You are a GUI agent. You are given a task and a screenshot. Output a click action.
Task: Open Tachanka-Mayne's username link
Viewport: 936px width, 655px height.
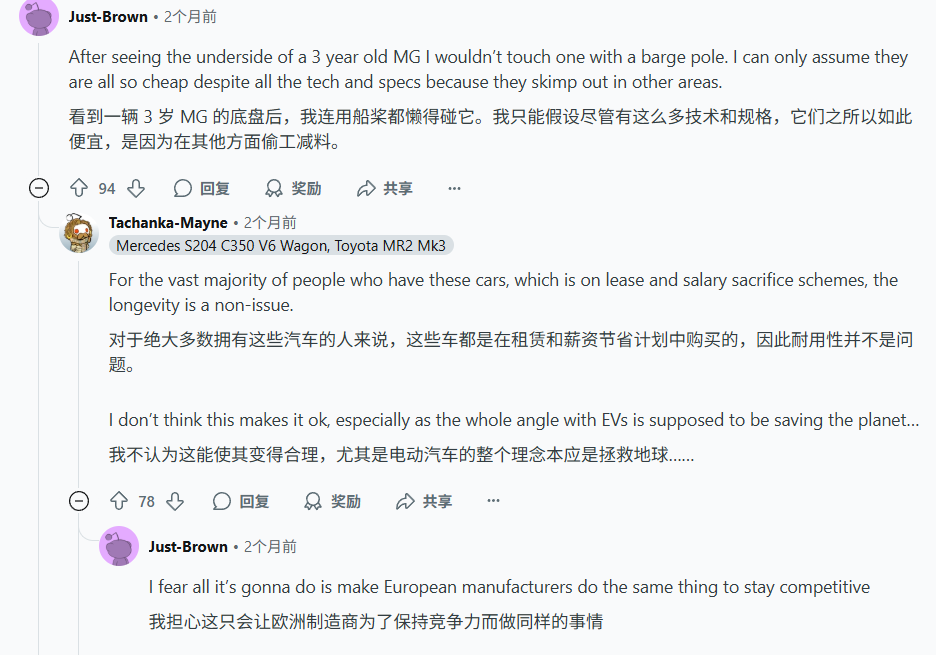pyautogui.click(x=168, y=222)
